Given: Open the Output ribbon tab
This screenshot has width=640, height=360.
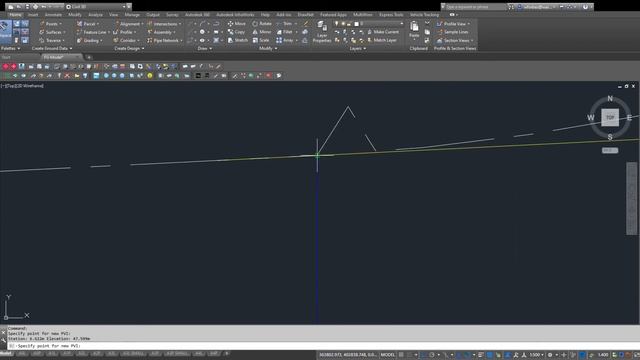Looking at the screenshot, I should [153, 15].
